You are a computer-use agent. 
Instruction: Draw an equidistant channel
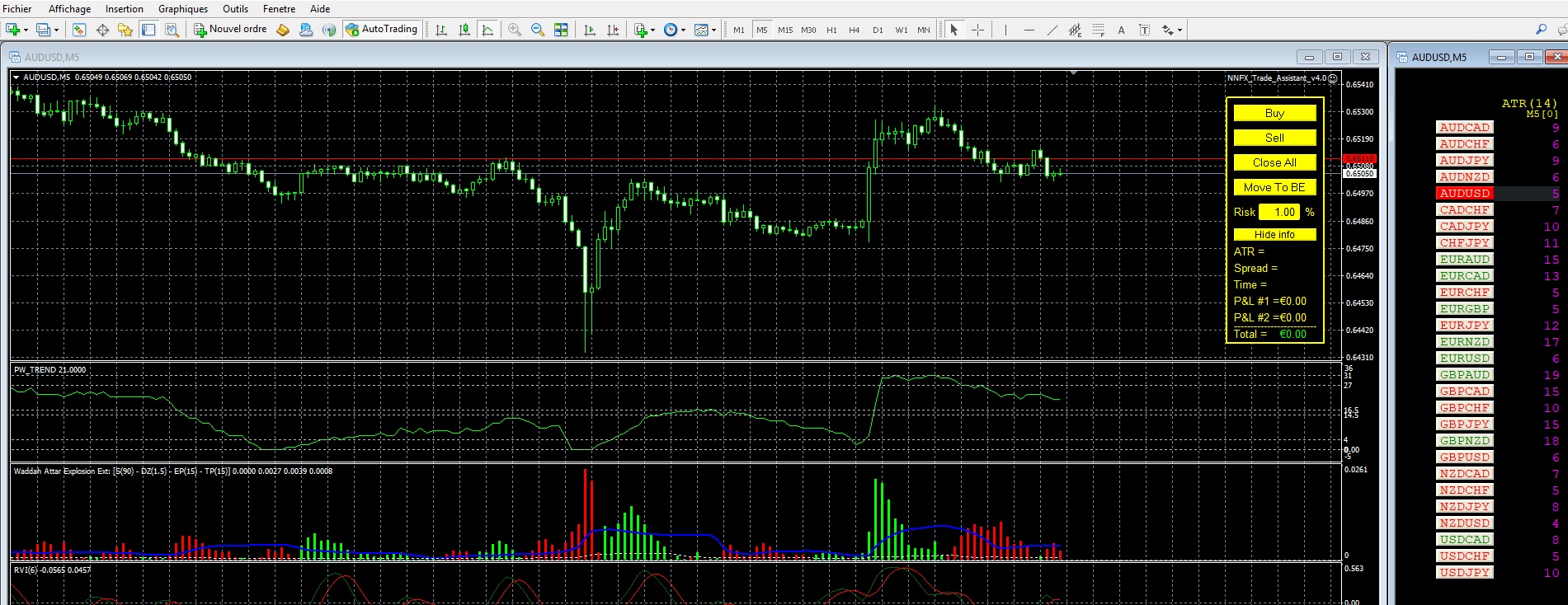pos(1075,30)
